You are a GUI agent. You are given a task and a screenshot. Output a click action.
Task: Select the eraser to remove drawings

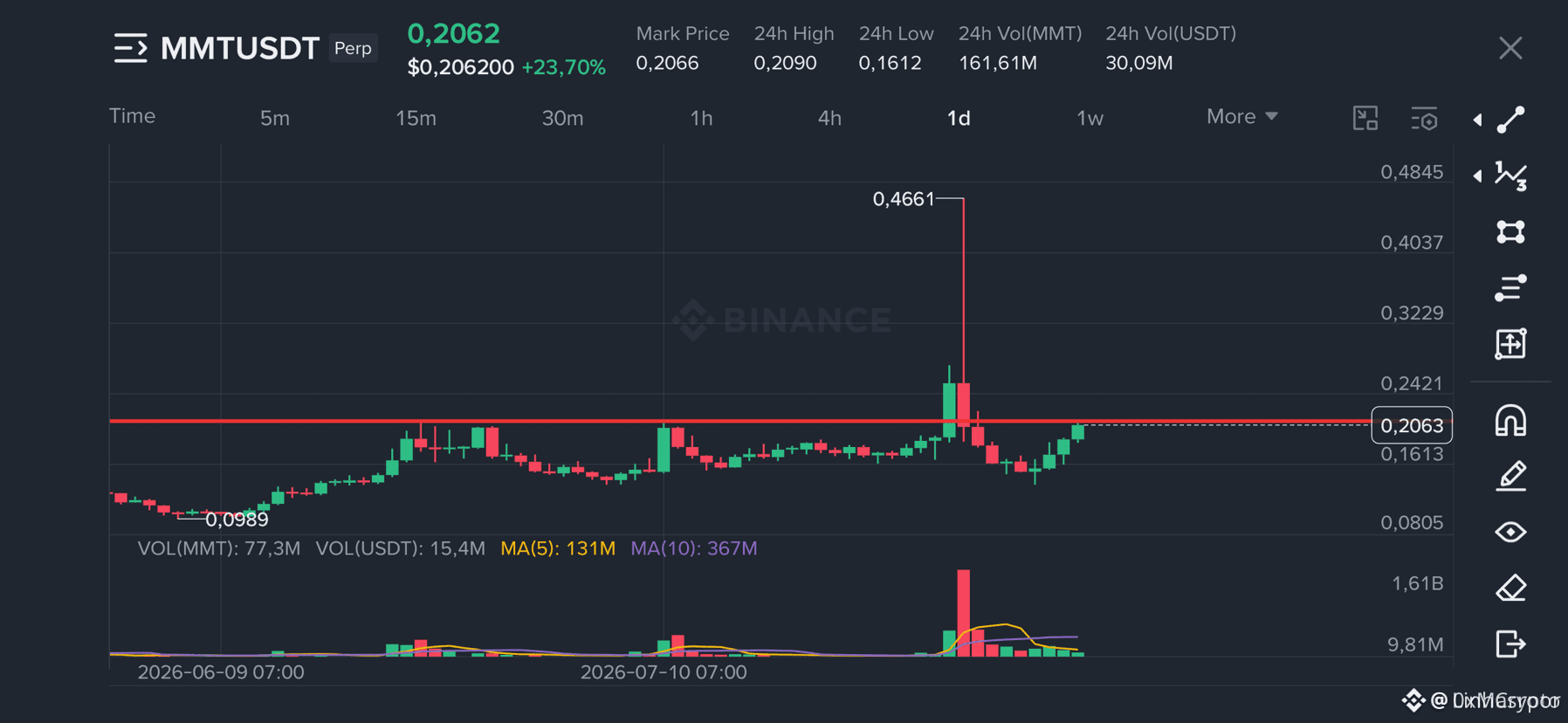1511,588
